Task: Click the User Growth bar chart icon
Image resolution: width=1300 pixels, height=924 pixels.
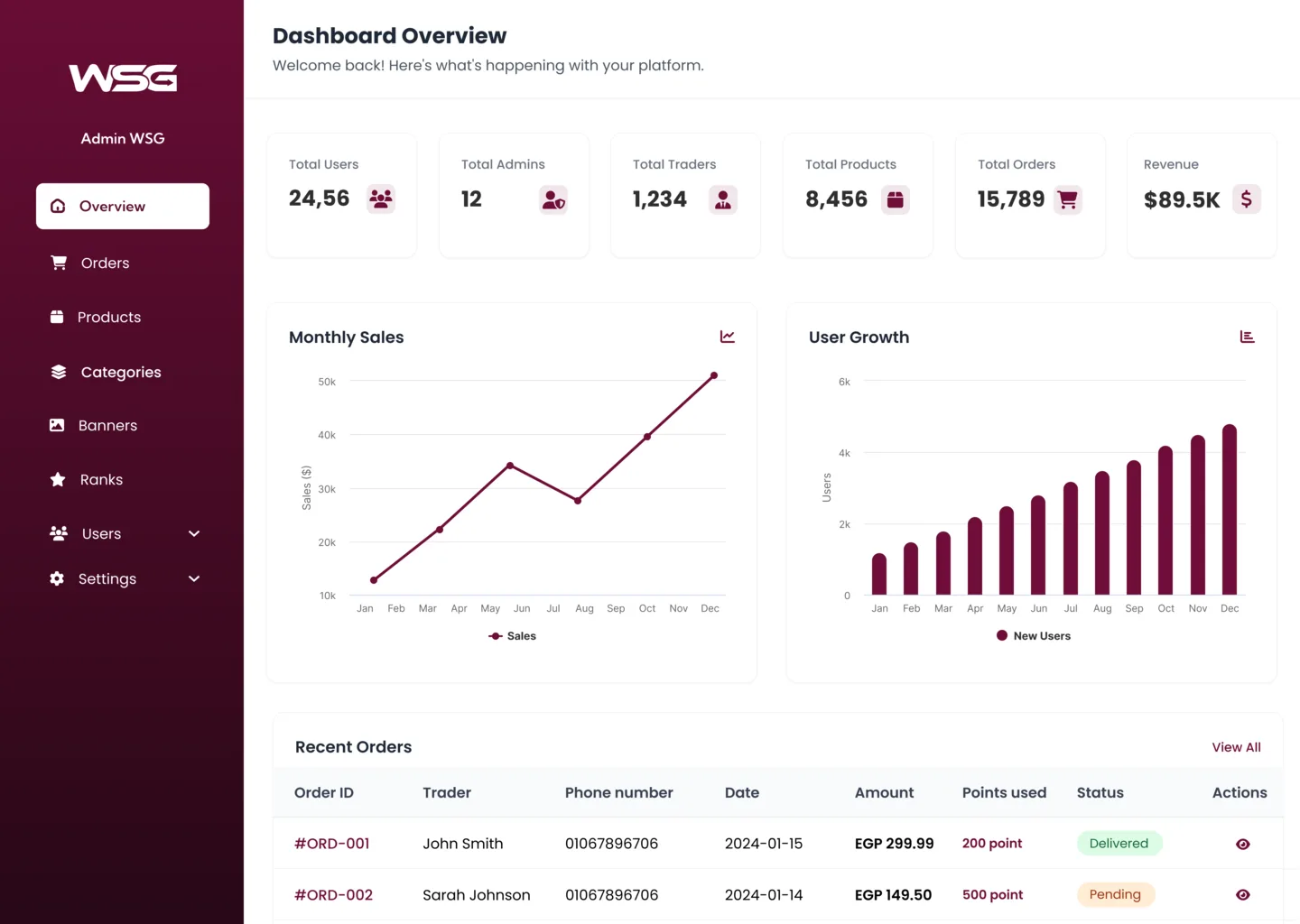Action: [x=1248, y=337]
